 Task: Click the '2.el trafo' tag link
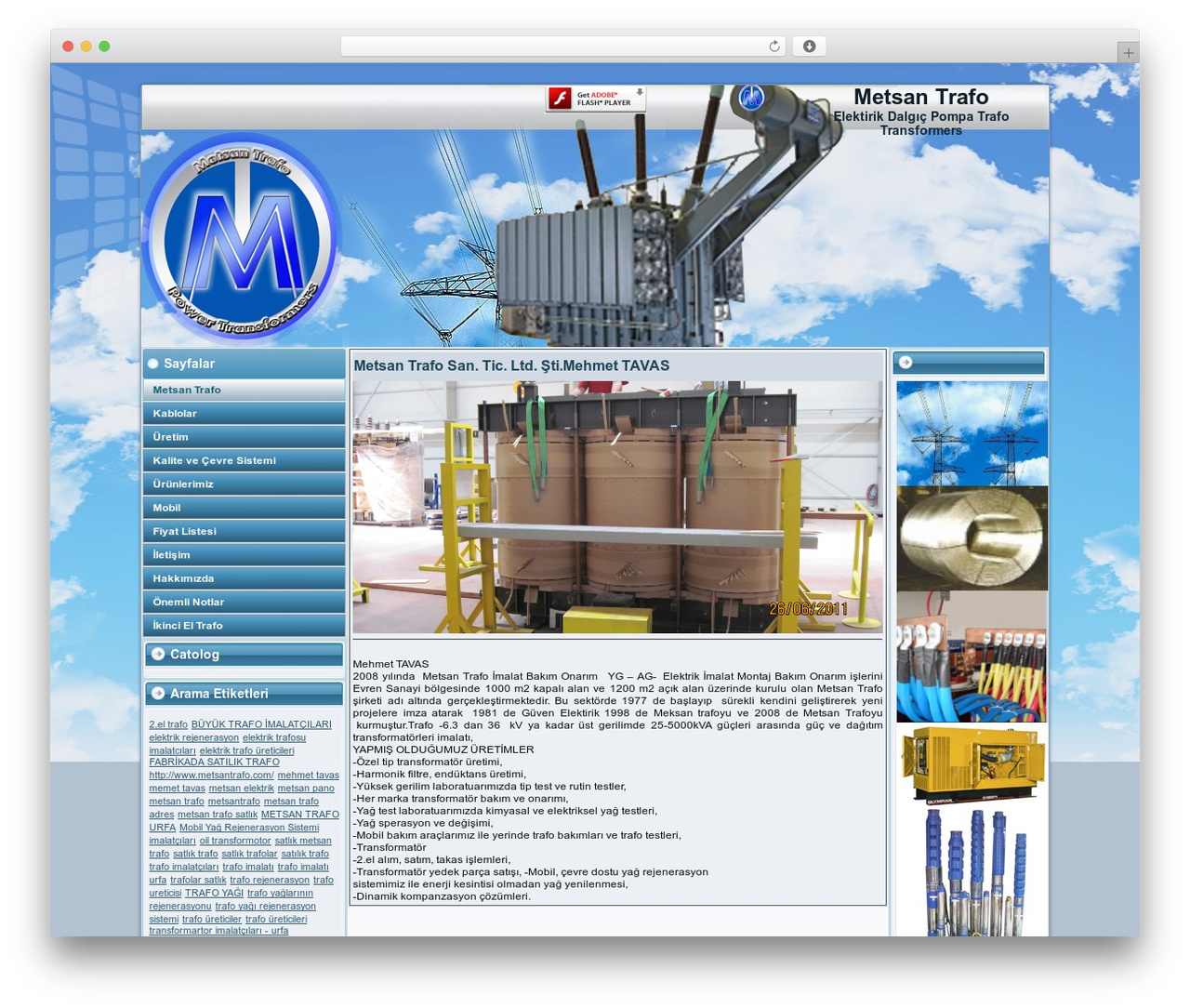[x=168, y=724]
